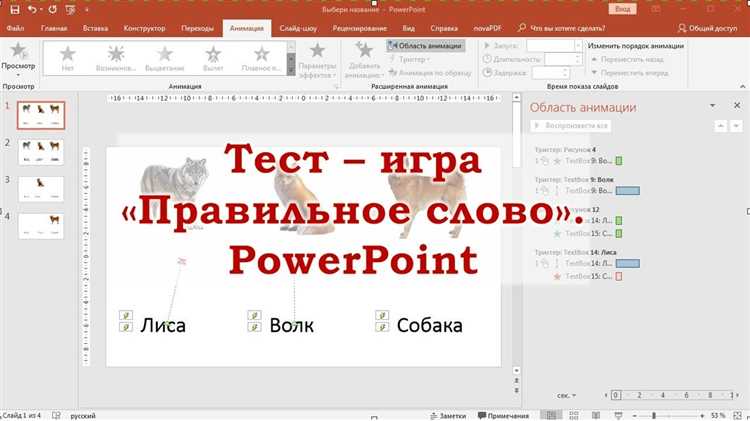Apply the Выцветание animation effect
750x421 pixels.
click(165, 58)
